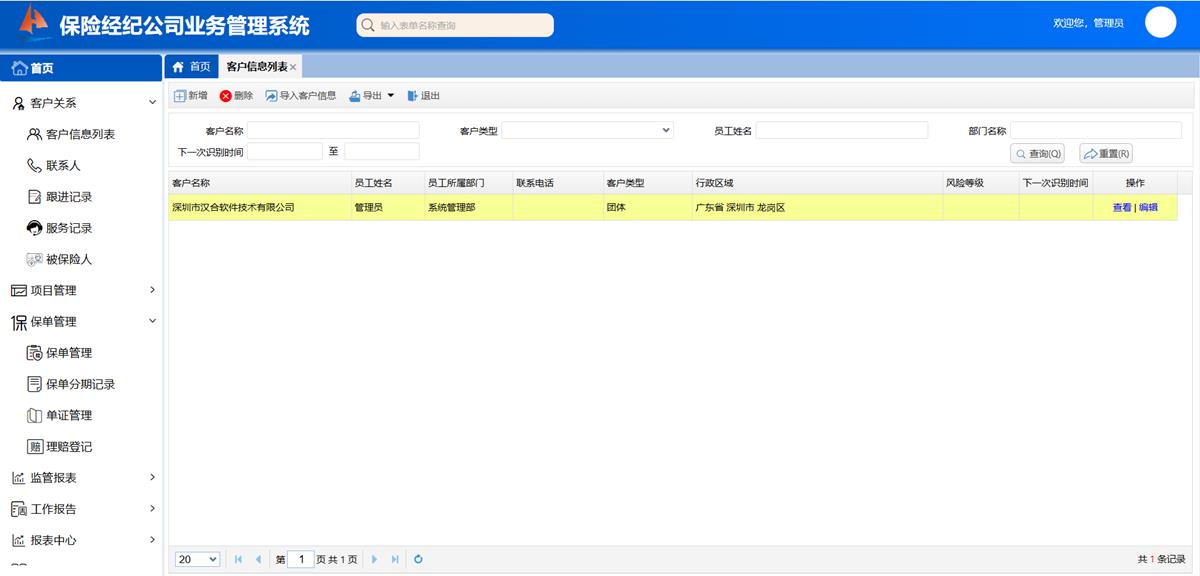The height and width of the screenshot is (576, 1200).
Task: Click the 查询(Q) search button
Action: coord(1037,154)
